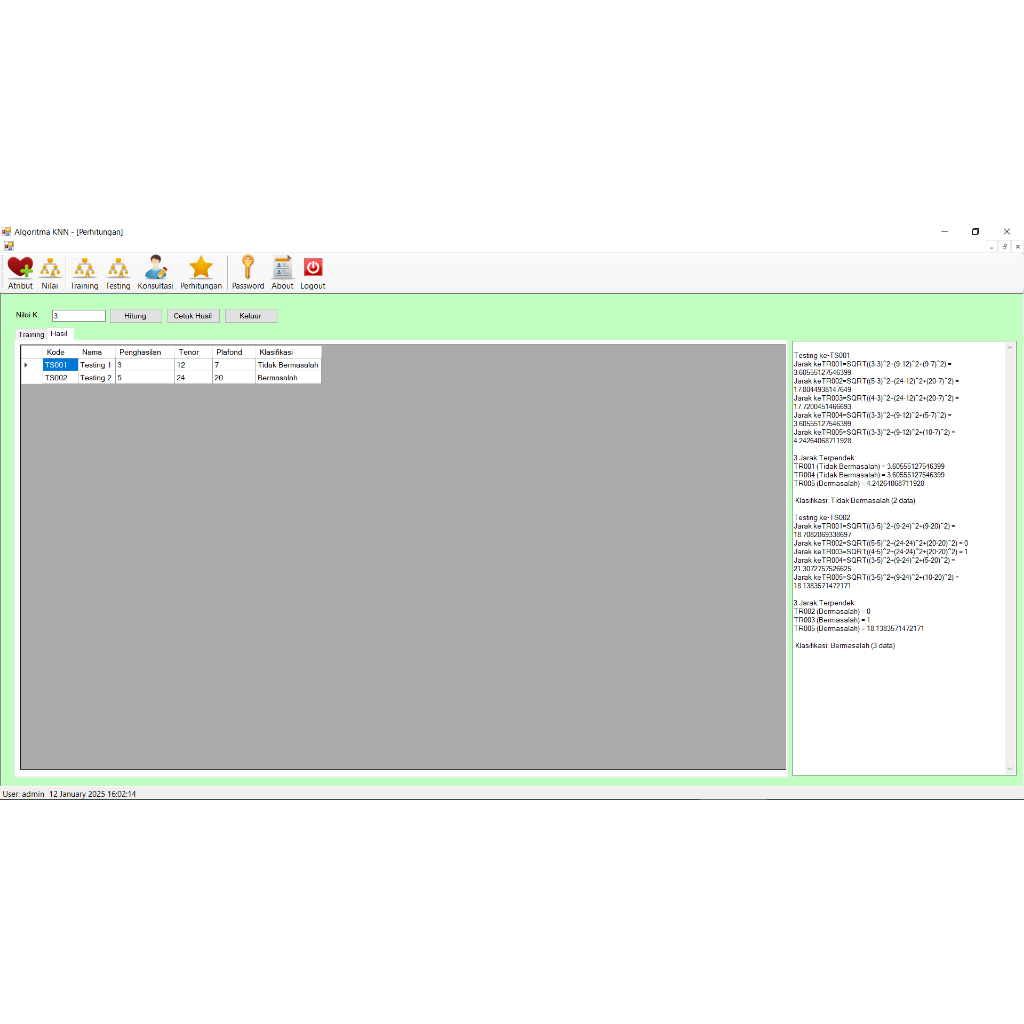Open the Testing data icon

pyautogui.click(x=118, y=269)
